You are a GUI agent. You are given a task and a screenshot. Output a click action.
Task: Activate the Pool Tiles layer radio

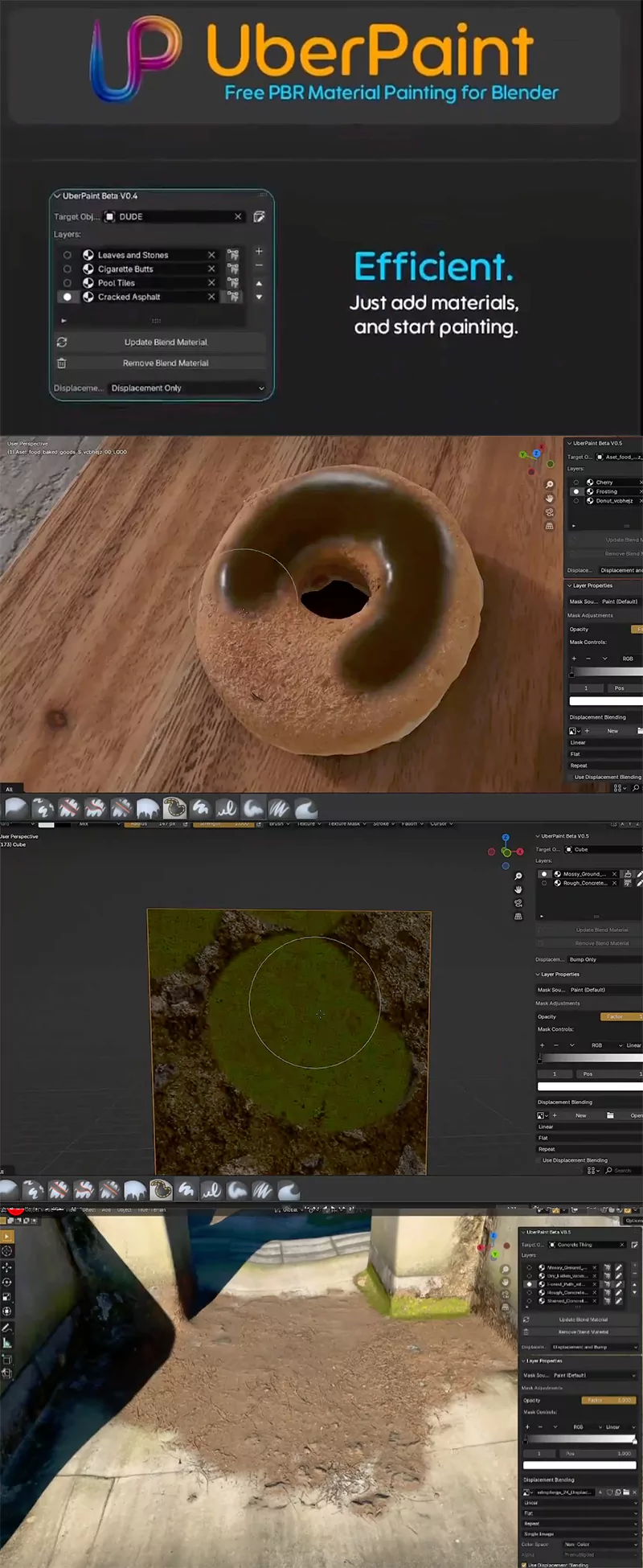point(68,283)
